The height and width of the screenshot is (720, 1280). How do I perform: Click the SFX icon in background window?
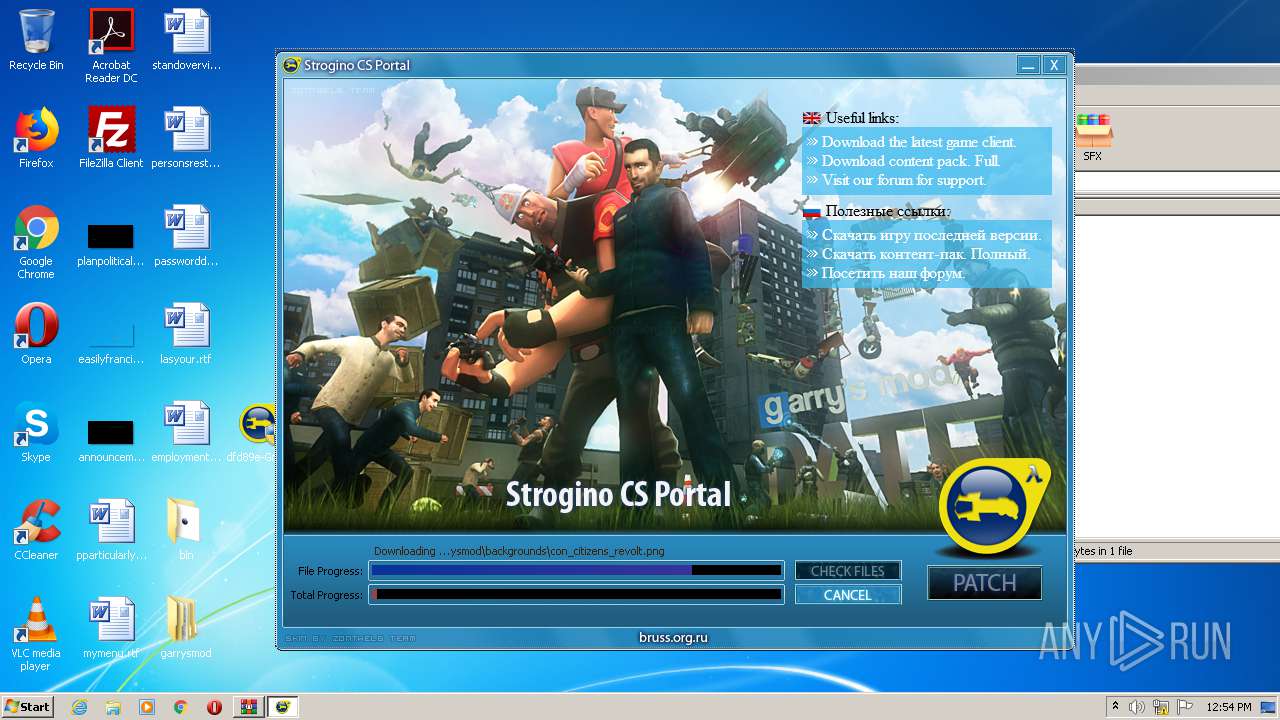[1093, 138]
